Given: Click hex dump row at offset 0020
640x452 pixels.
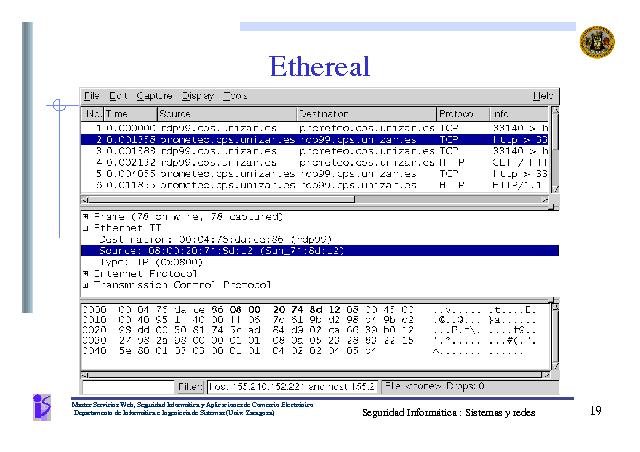Looking at the screenshot, I should click(309, 330).
